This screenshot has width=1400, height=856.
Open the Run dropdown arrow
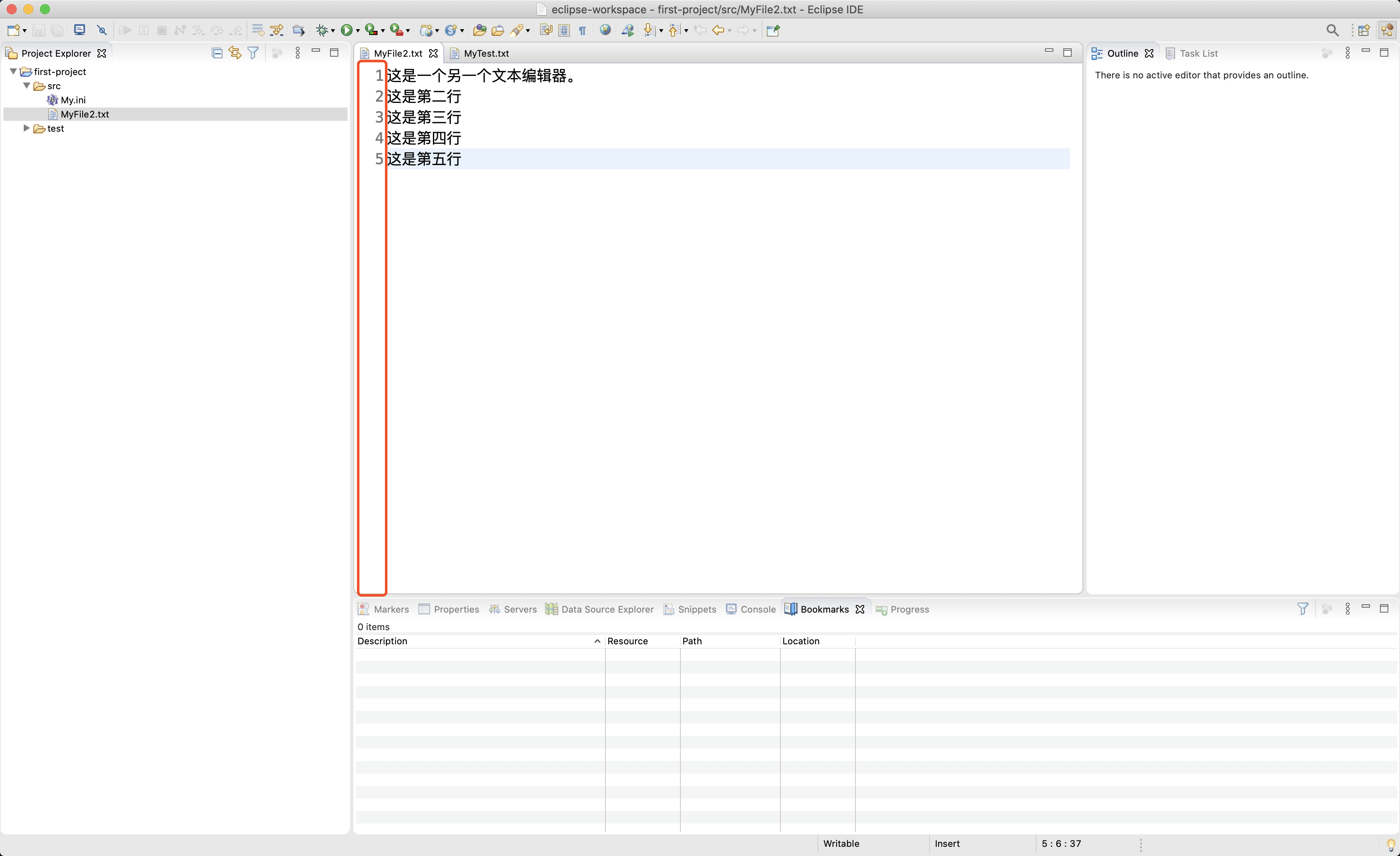click(x=357, y=31)
